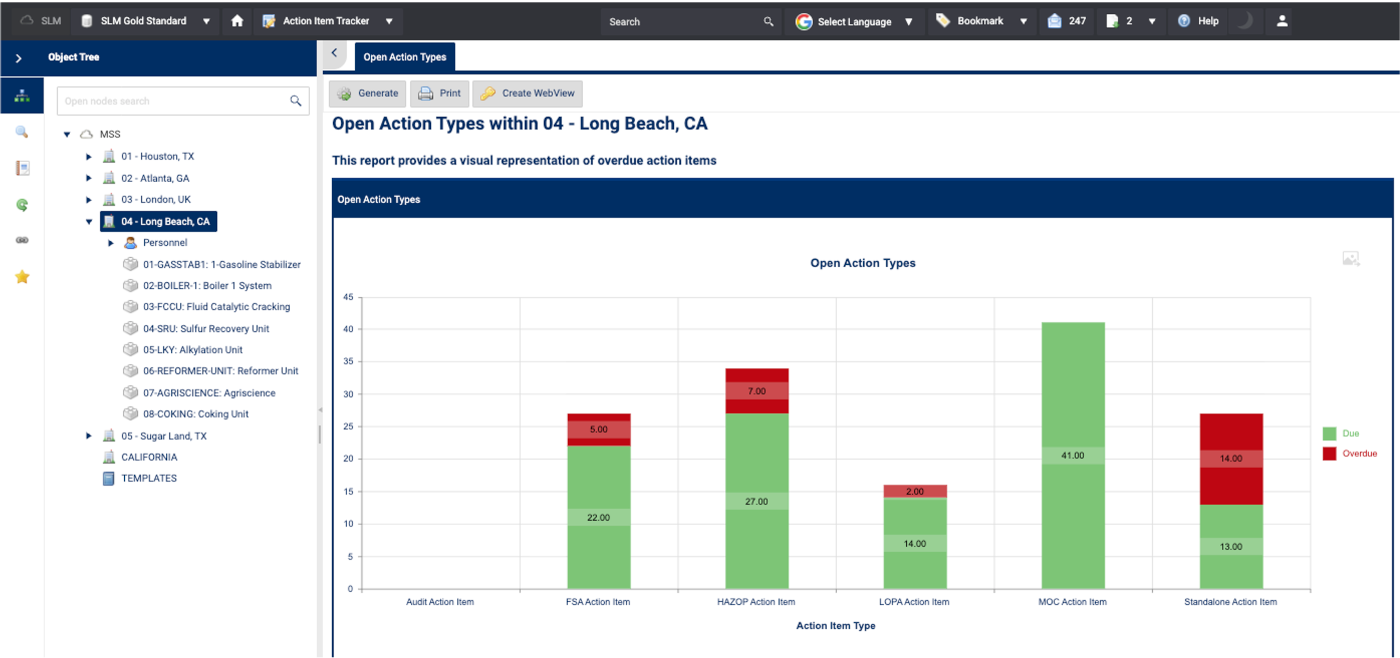
Task: Click the magnifier search icon in left sidebar
Action: (22, 132)
